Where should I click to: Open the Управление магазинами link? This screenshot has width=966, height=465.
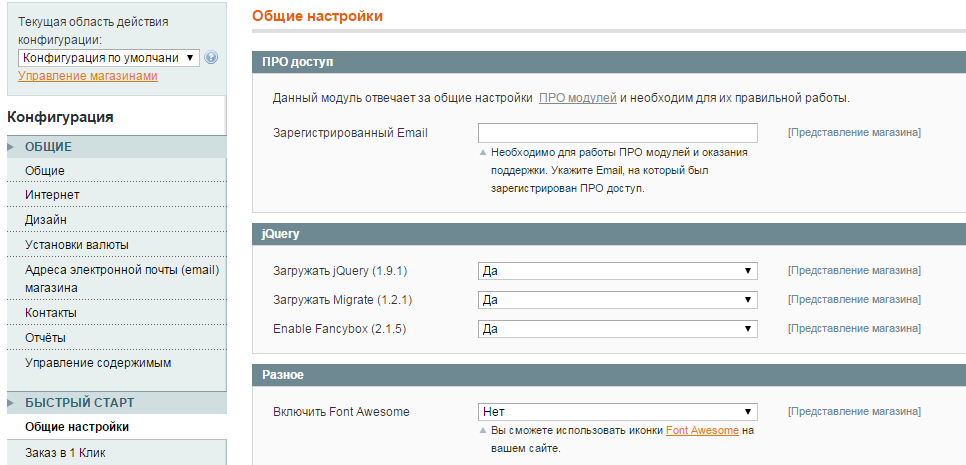[x=88, y=76]
